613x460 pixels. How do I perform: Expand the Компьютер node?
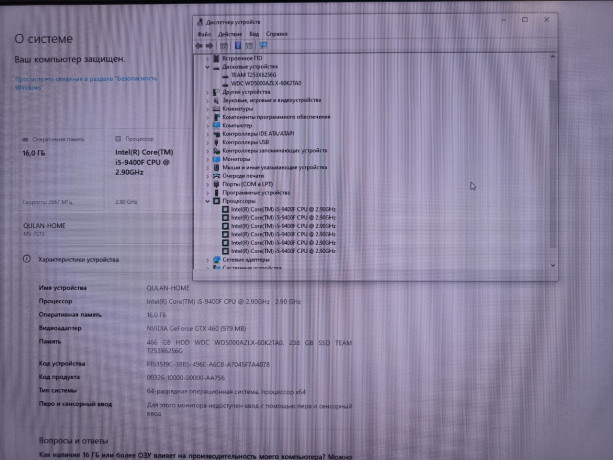click(208, 125)
